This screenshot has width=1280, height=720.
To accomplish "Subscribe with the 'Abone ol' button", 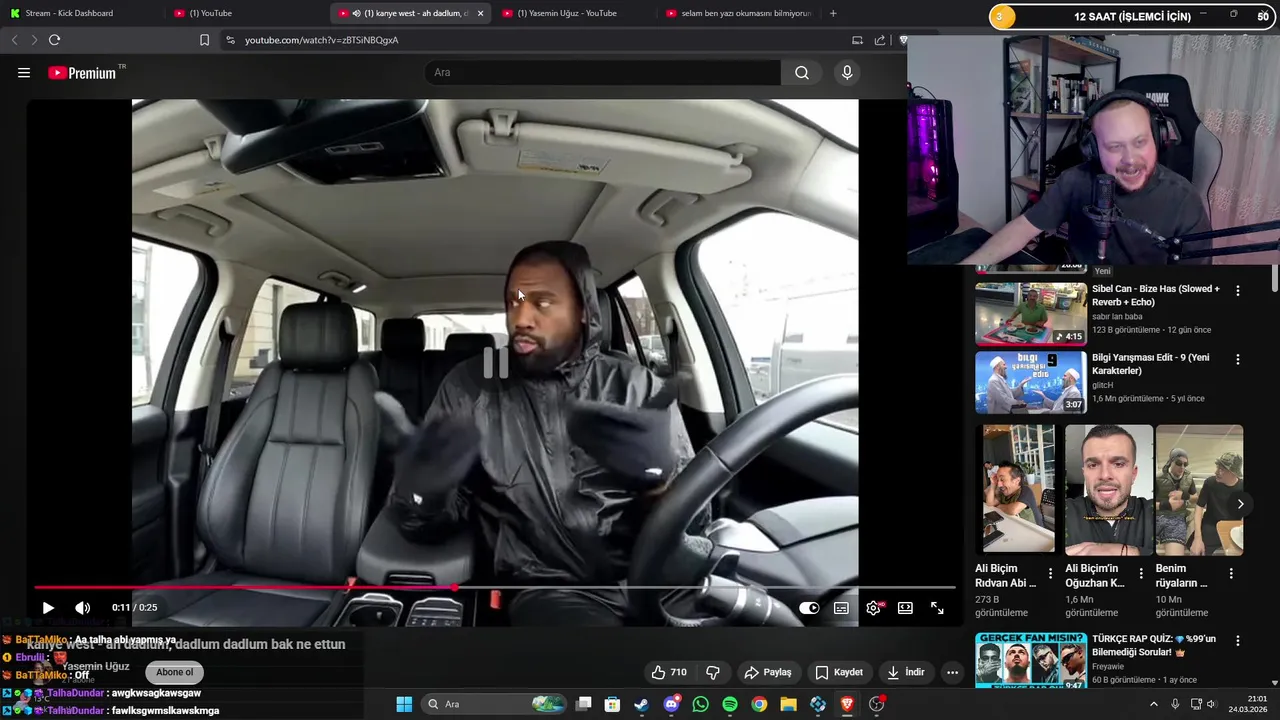I will [x=174, y=673].
